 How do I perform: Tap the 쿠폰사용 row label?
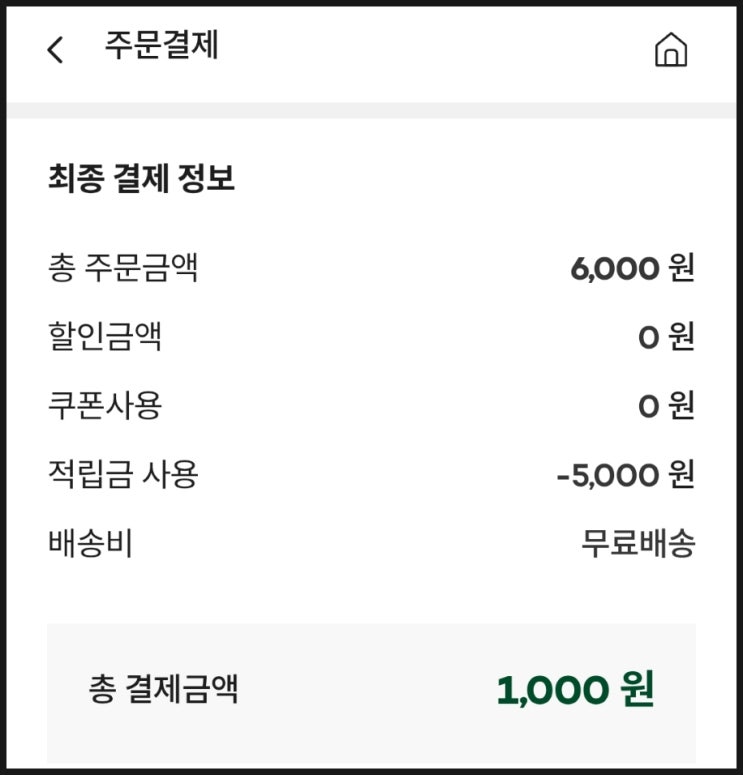pos(104,406)
